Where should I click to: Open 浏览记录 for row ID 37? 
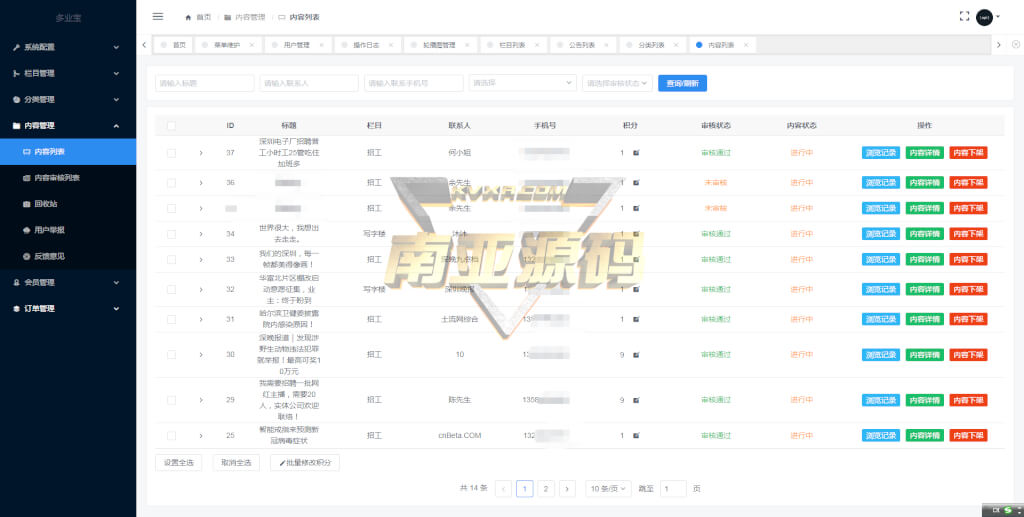tap(881, 153)
